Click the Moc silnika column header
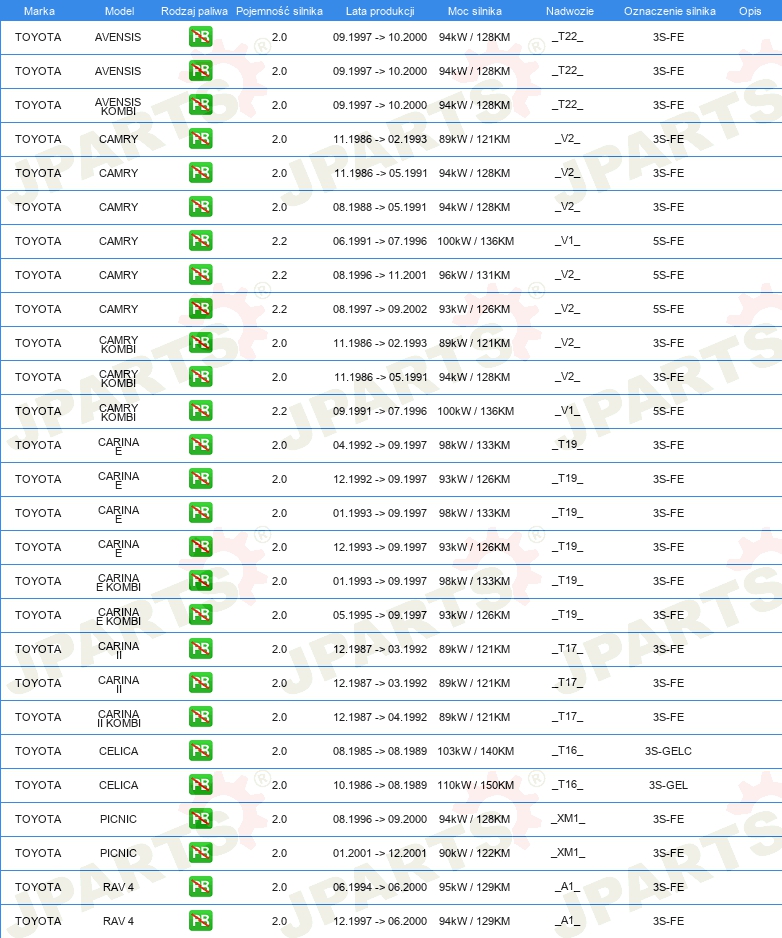The width and height of the screenshot is (782, 938). (x=474, y=11)
